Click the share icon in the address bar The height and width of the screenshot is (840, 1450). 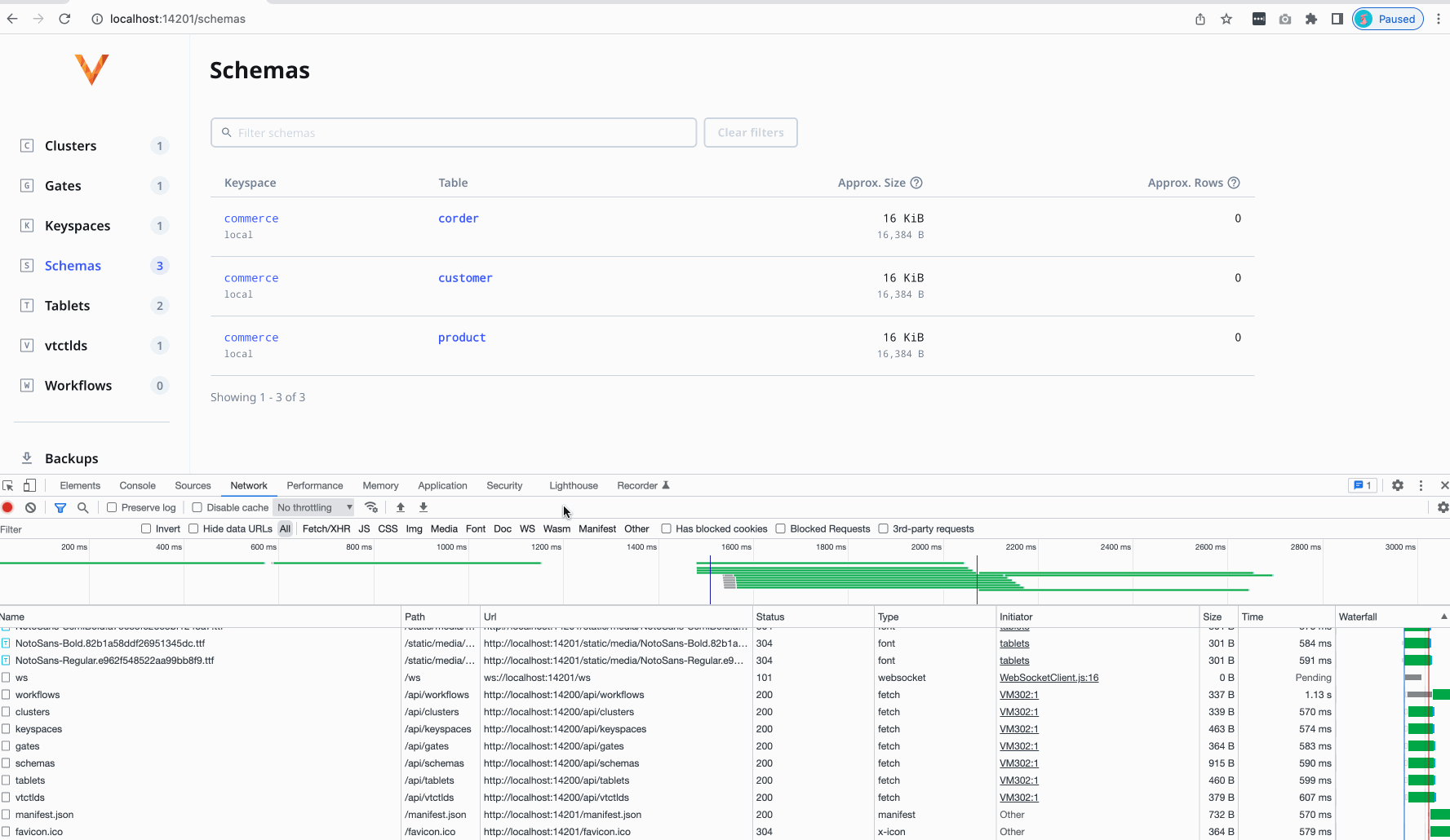(x=1200, y=19)
